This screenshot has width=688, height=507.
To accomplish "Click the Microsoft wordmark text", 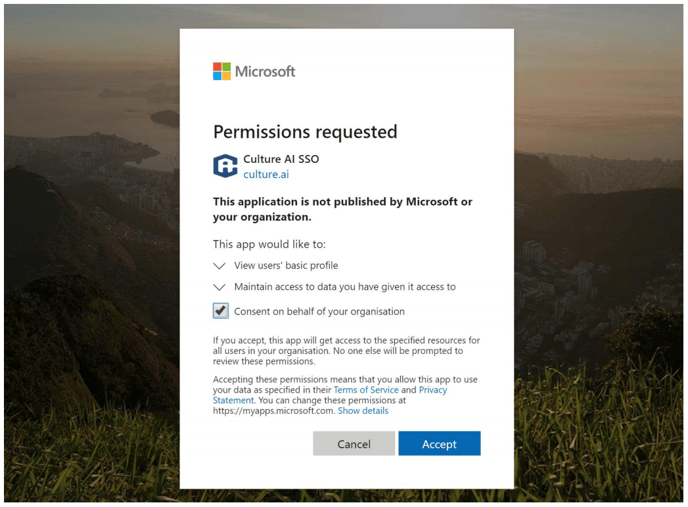I will coord(265,71).
